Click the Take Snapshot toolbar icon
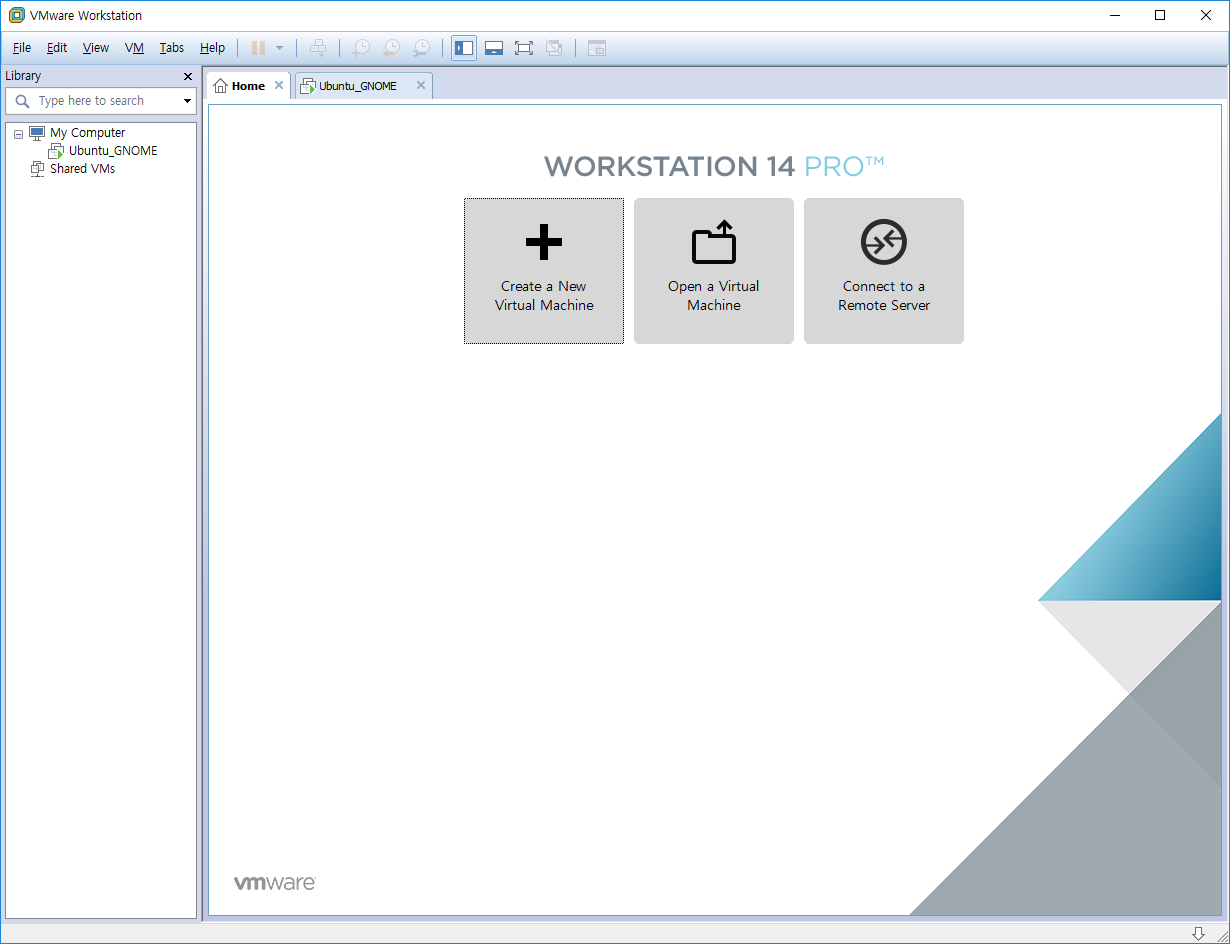 pyautogui.click(x=361, y=48)
